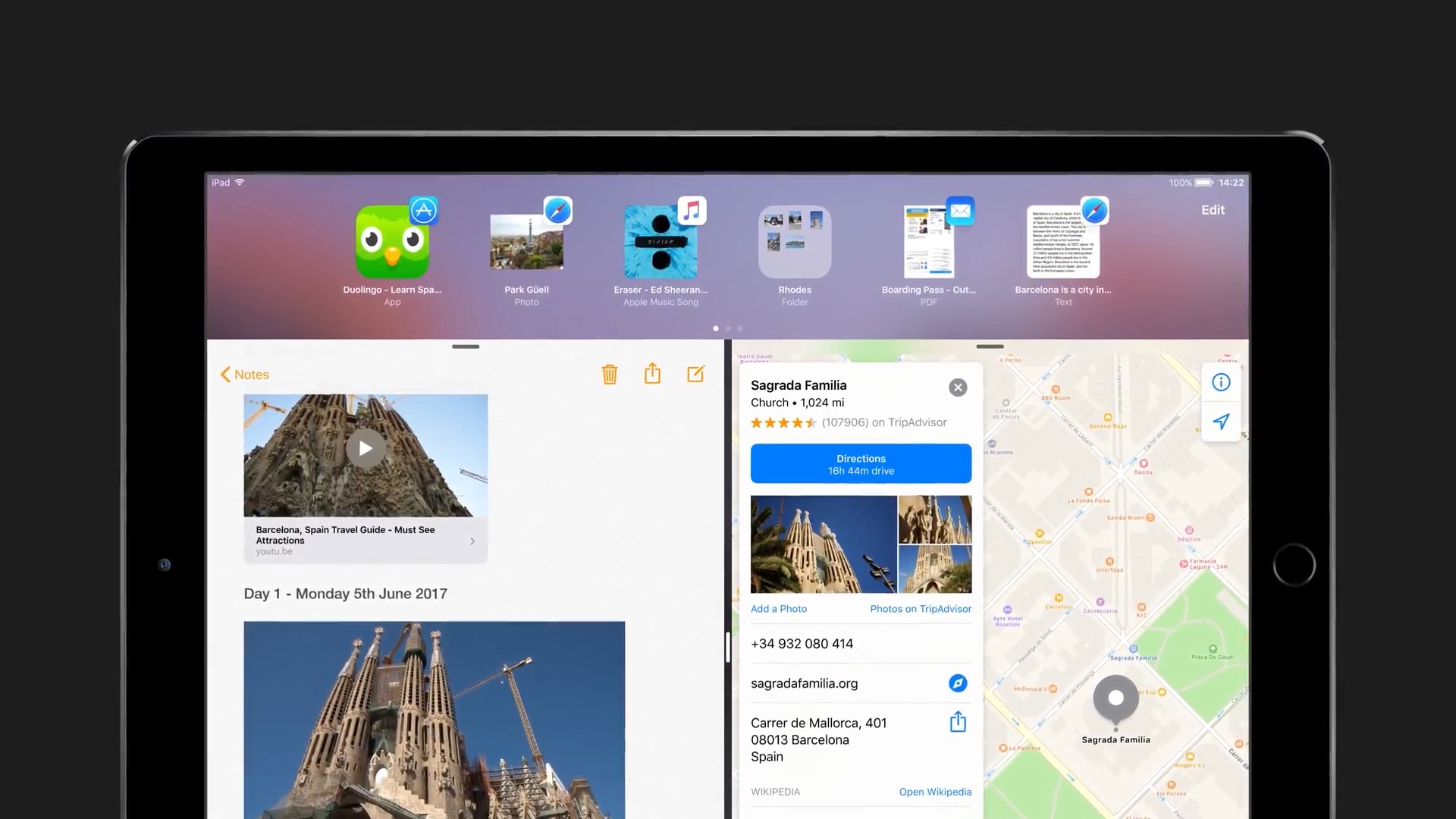1456x819 pixels.
Task: Tap the Maps pane top grabber handle
Action: tap(990, 347)
